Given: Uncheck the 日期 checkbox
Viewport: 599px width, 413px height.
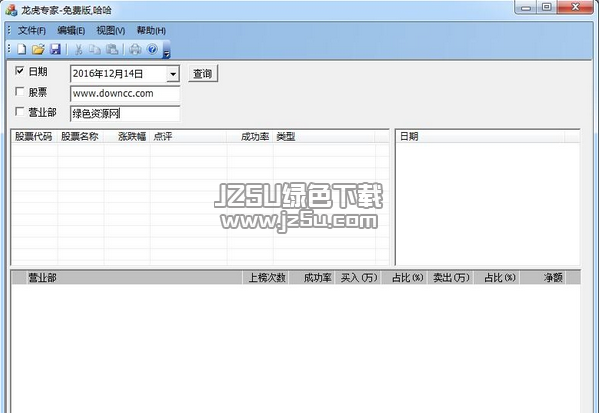Looking at the screenshot, I should click(19, 71).
